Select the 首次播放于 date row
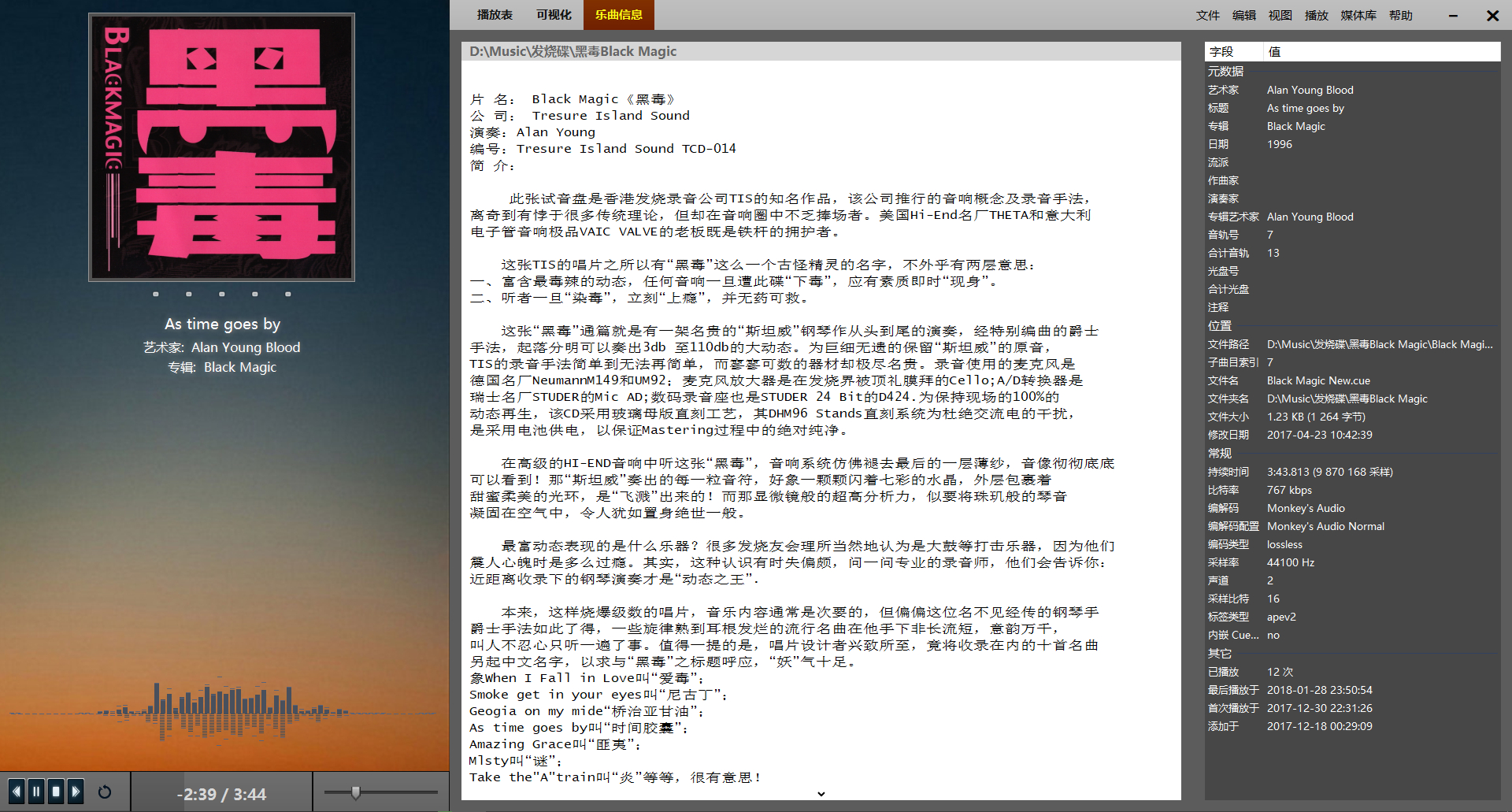This screenshot has width=1512, height=812. pos(1353,708)
